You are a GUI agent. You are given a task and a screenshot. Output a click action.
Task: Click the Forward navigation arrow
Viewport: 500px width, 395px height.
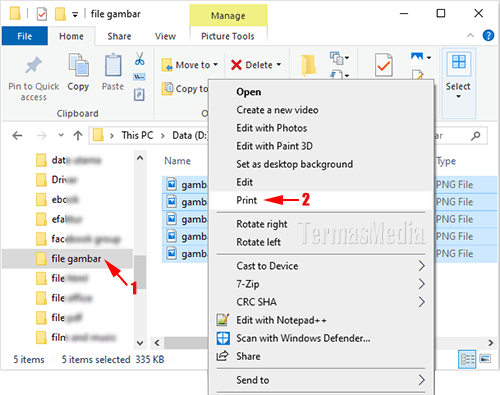[x=42, y=135]
